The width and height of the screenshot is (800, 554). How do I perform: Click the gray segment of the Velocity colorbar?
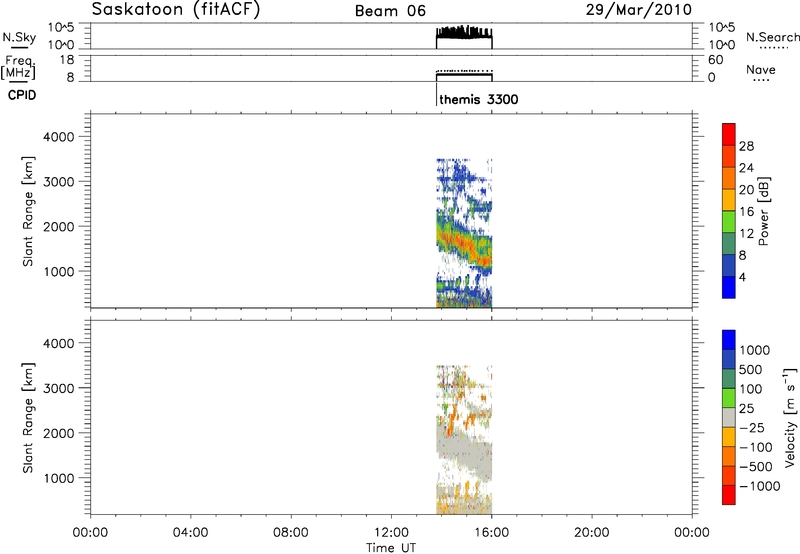pyautogui.click(x=729, y=418)
